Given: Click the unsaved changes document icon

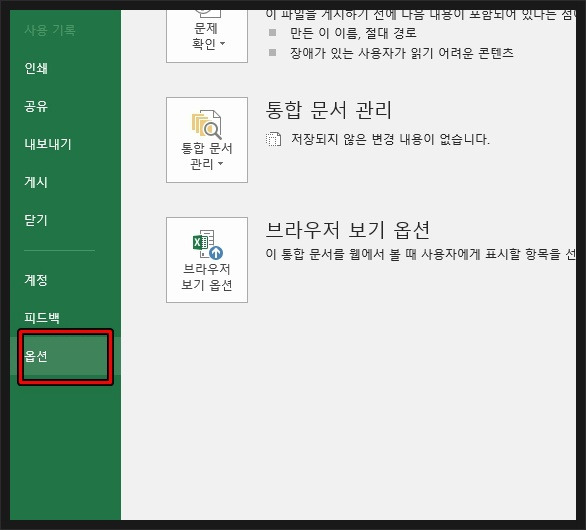Looking at the screenshot, I should click(x=274, y=139).
